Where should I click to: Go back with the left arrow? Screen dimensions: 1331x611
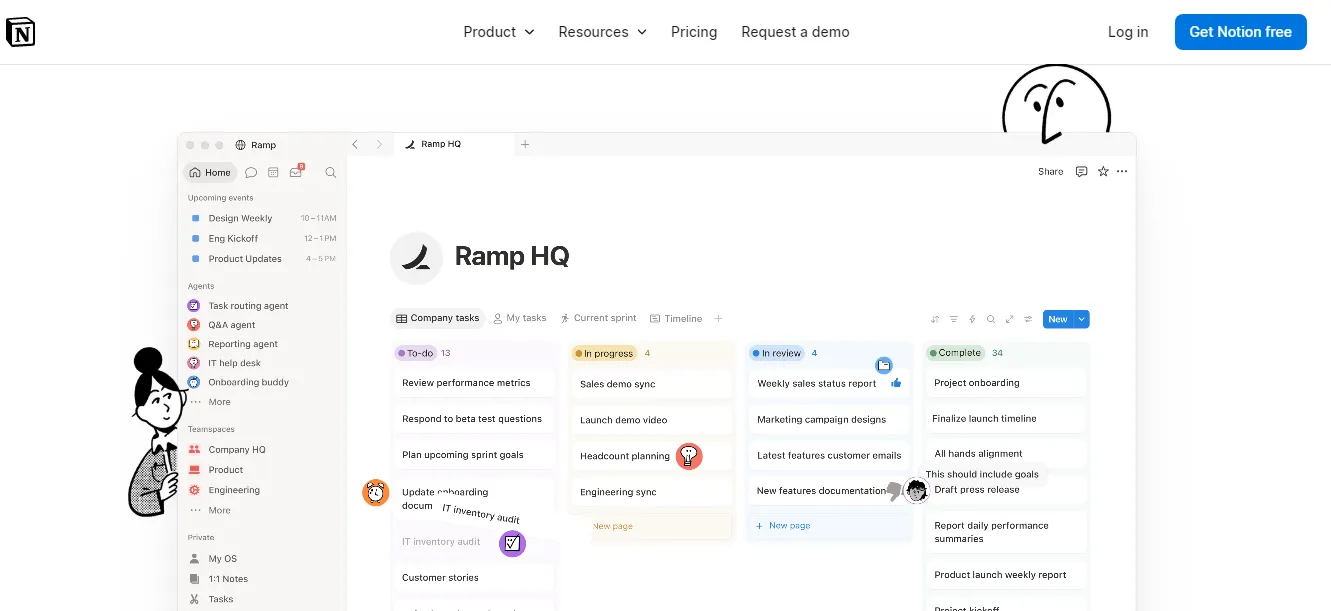[355, 144]
